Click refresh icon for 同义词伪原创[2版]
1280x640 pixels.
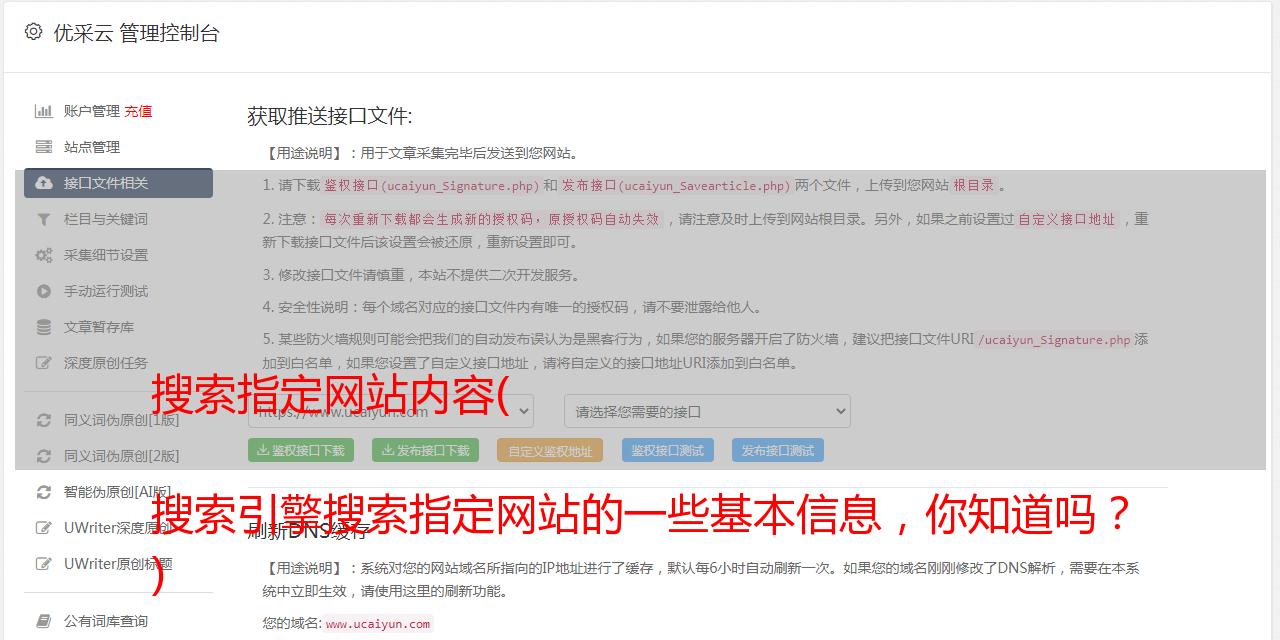pyautogui.click(x=44, y=456)
